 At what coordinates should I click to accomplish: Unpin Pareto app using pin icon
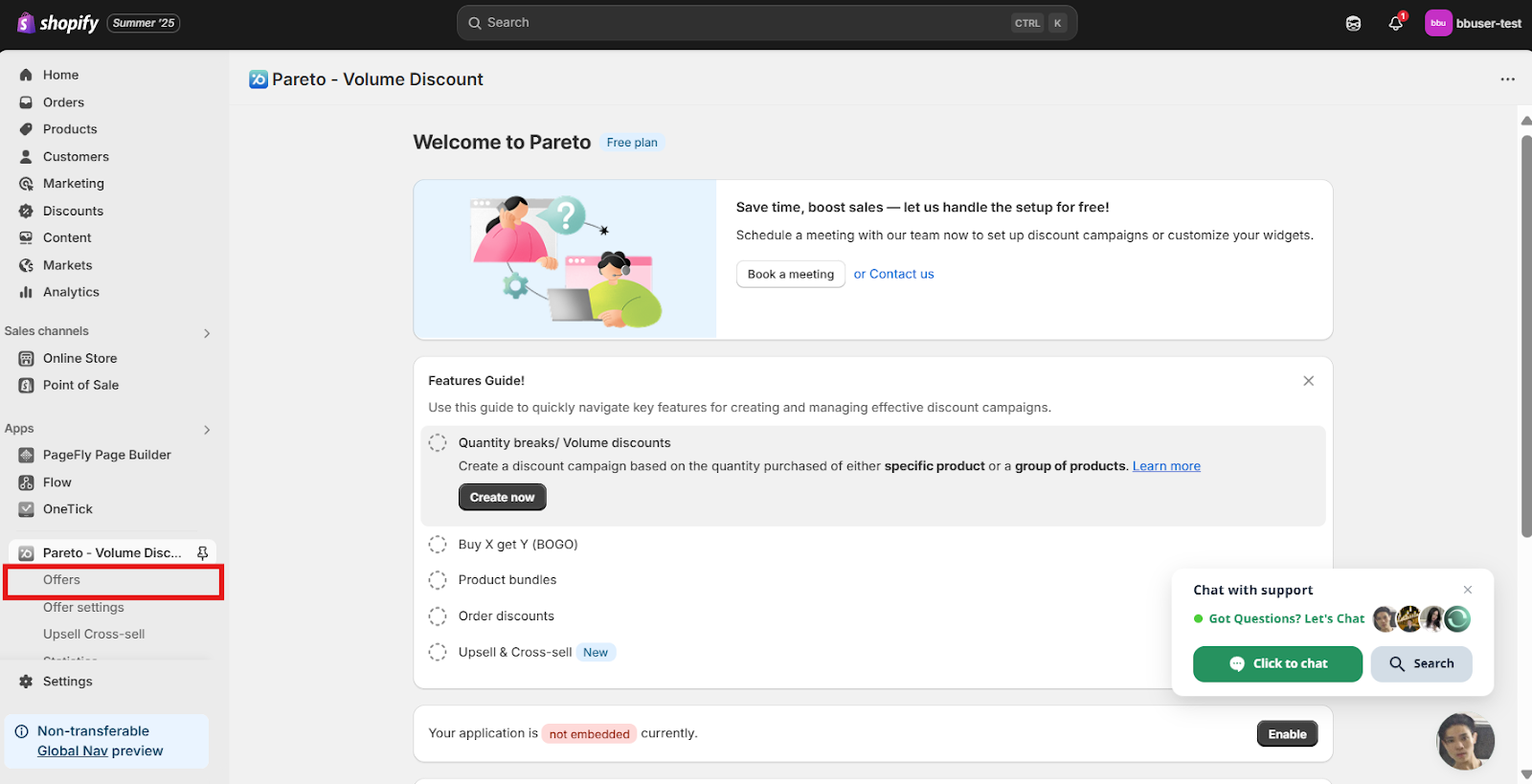pos(202,553)
